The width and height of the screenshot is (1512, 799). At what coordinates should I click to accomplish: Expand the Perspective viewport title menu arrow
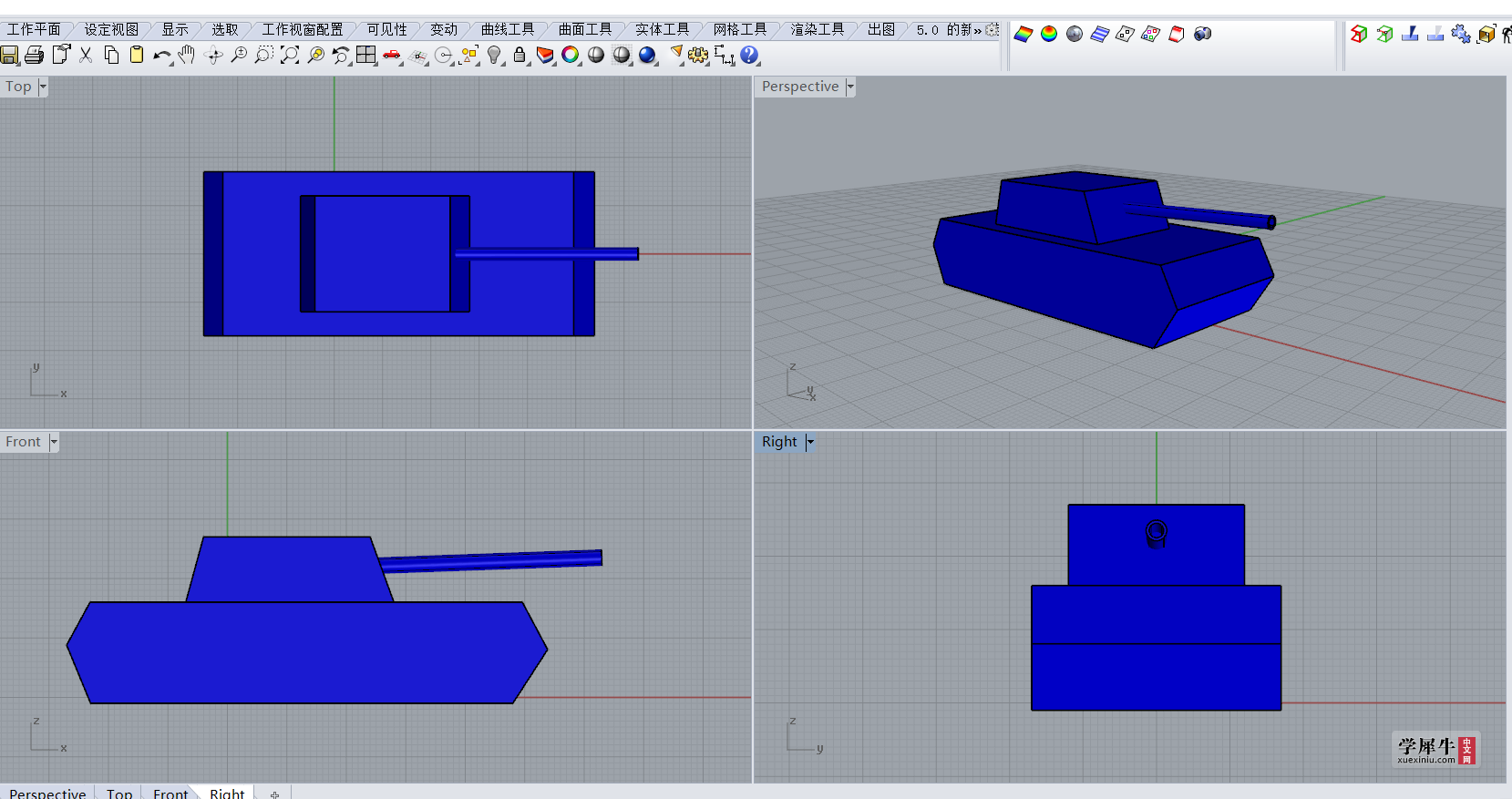pyautogui.click(x=850, y=87)
